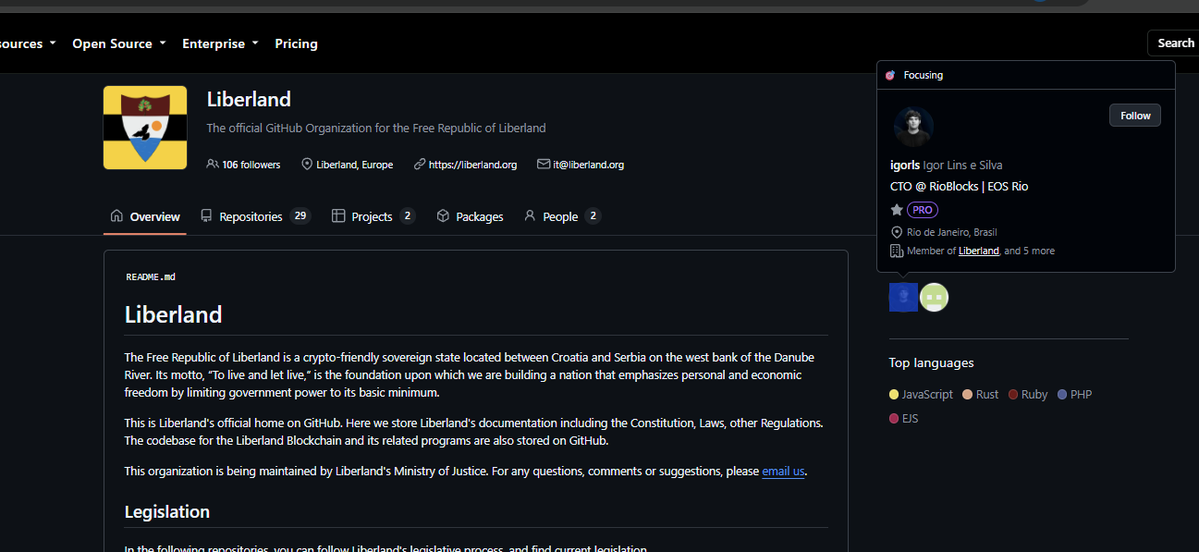Screen dimensions: 1199x552
Task: Click the link icon beside liberland.org URL
Action: pyautogui.click(x=419, y=164)
